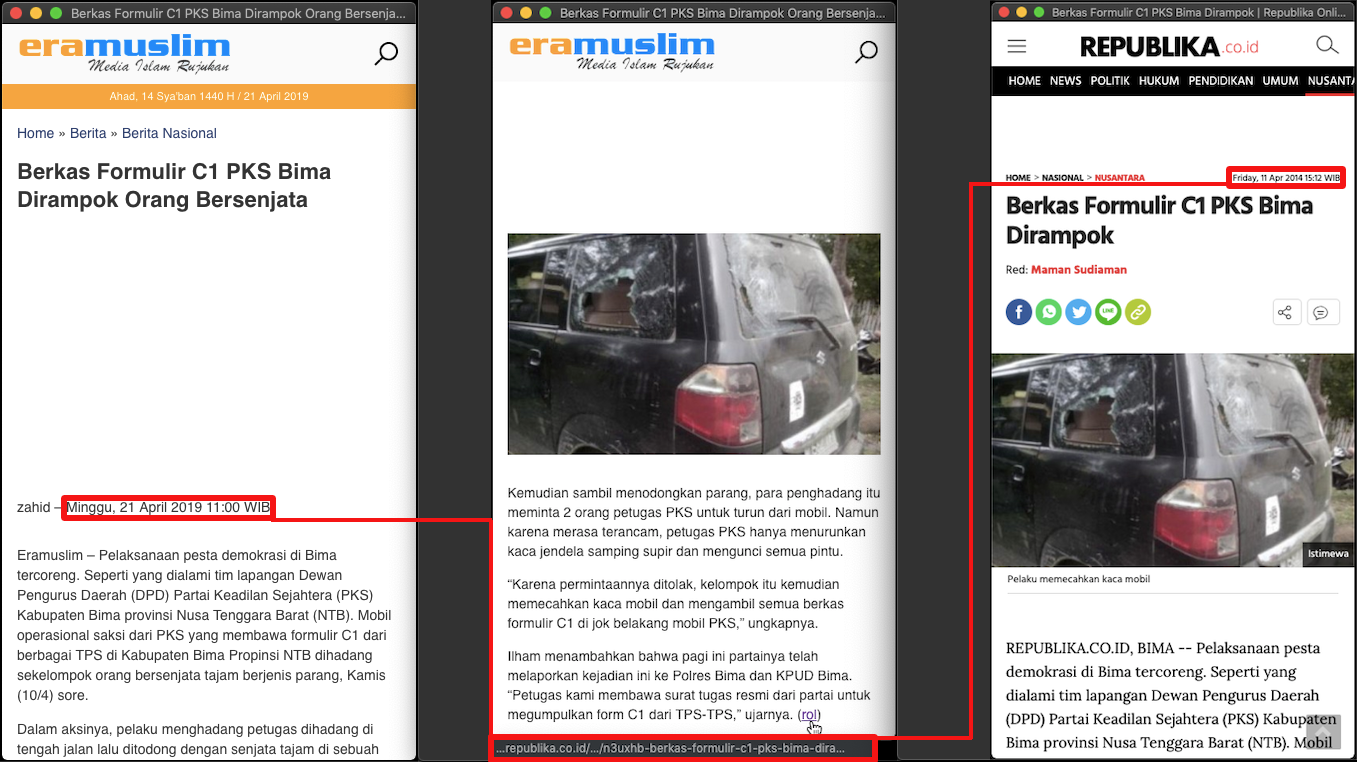Go to the PENDIDIKAN navigation tab
Viewport: 1357px width, 762px height.
pyautogui.click(x=1220, y=81)
